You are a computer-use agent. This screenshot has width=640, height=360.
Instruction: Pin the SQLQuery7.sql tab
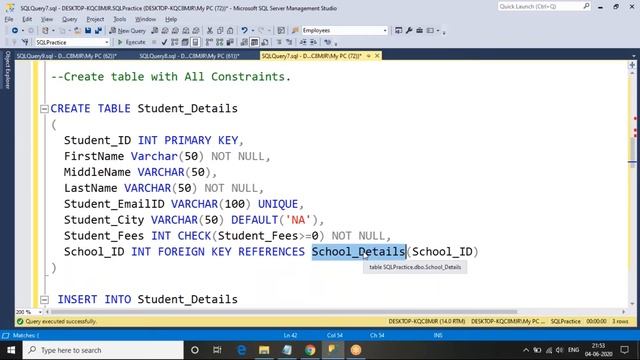[x=369, y=56]
